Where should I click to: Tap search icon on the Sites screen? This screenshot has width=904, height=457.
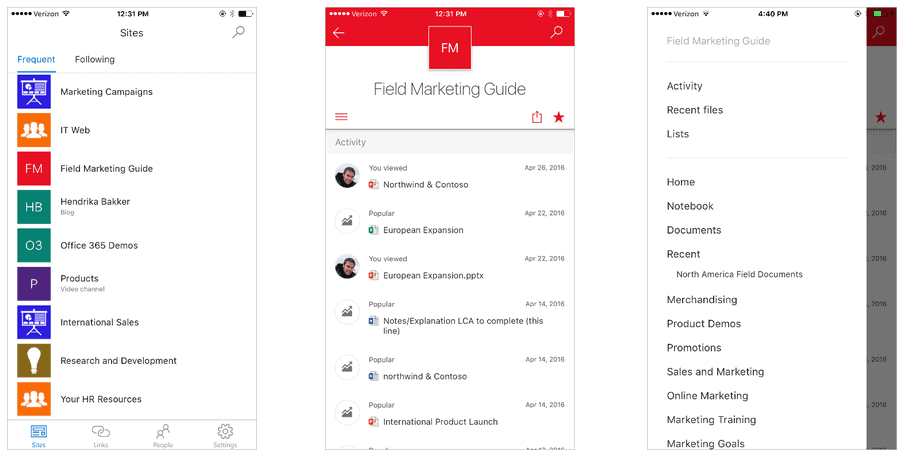pos(238,33)
